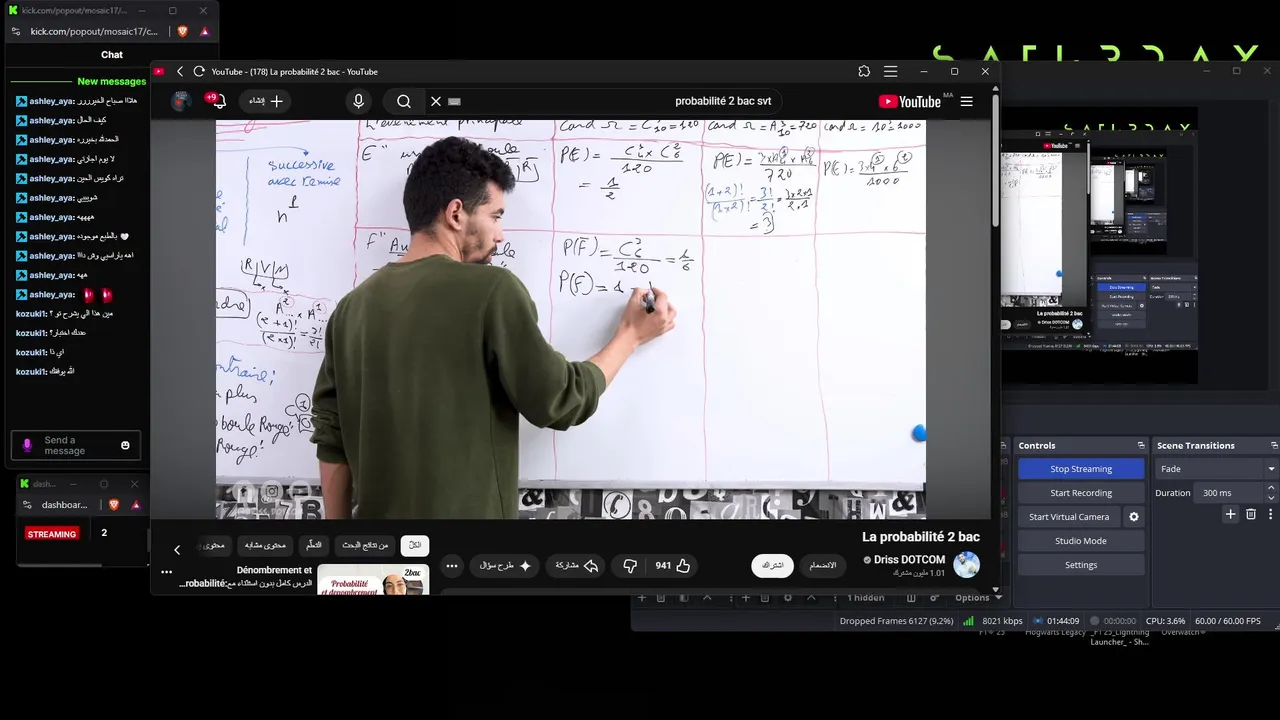Open browser extensions puzzle icon
1280x720 pixels.
point(864,72)
